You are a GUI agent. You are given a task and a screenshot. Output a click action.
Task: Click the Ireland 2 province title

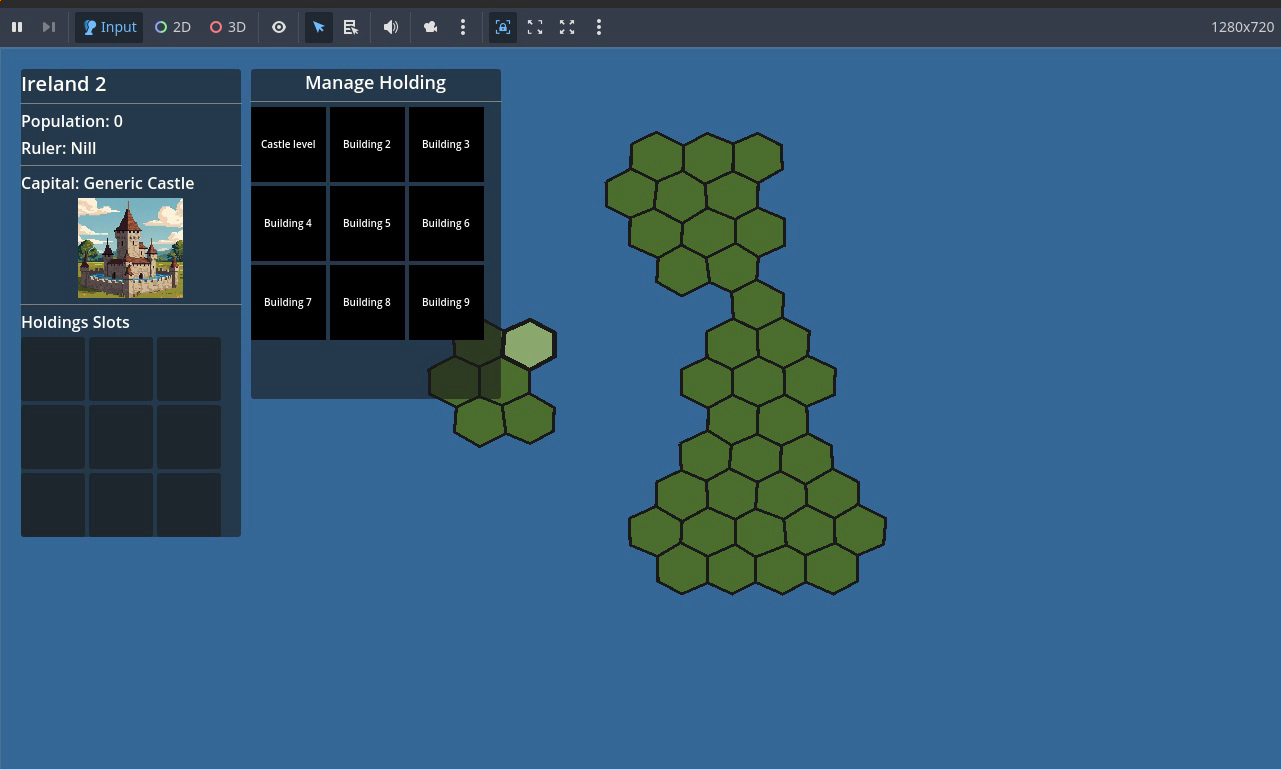pyautogui.click(x=64, y=84)
